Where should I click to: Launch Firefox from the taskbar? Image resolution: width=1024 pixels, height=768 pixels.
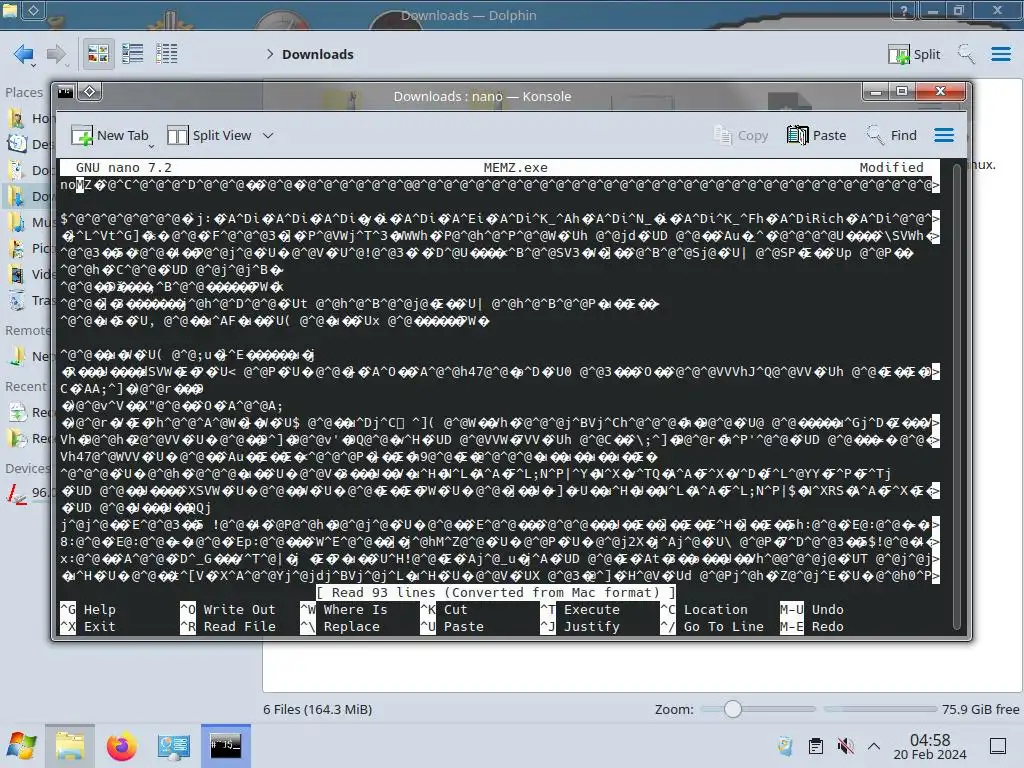click(121, 746)
